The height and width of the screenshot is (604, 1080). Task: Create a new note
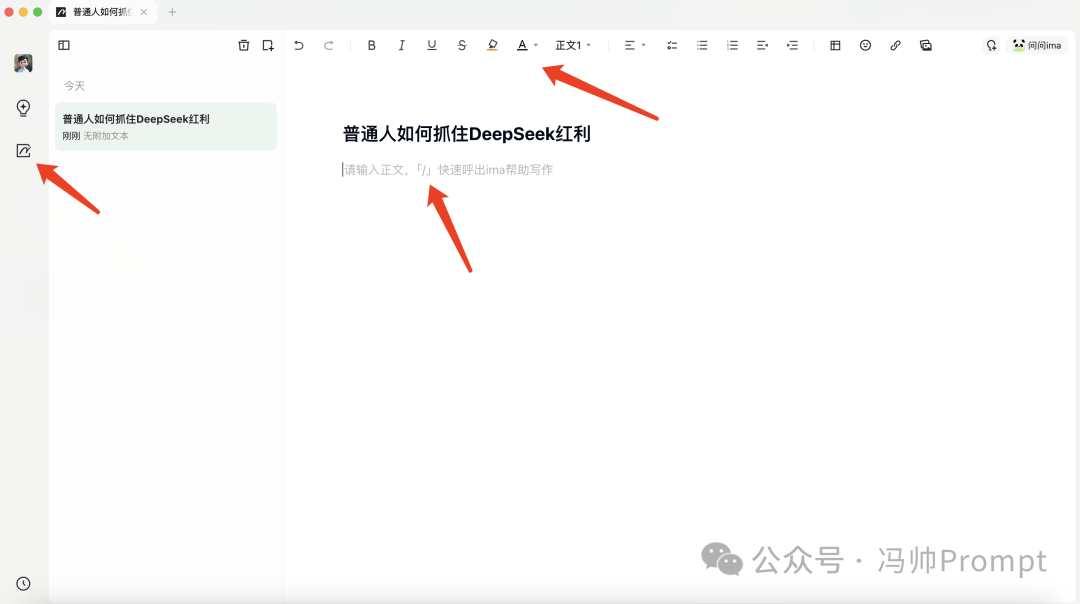(x=268, y=45)
